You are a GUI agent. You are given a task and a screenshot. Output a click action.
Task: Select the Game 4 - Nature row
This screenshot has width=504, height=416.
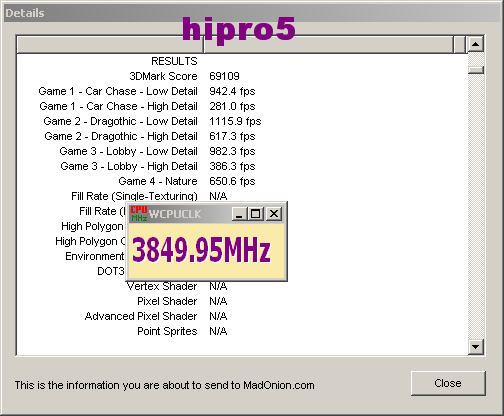158,181
